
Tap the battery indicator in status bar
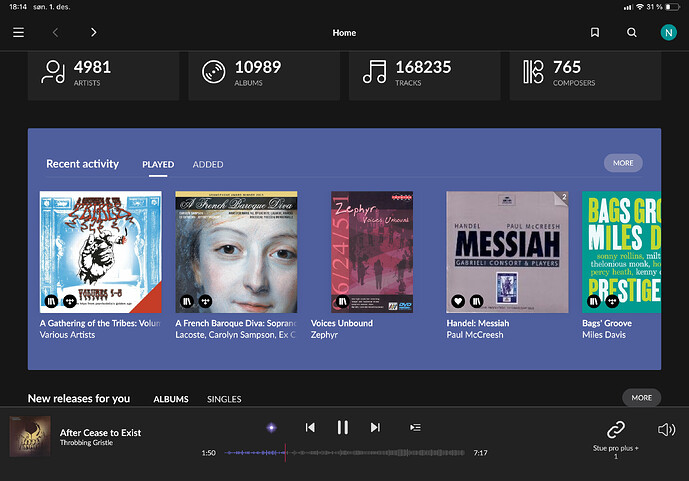click(x=671, y=7)
